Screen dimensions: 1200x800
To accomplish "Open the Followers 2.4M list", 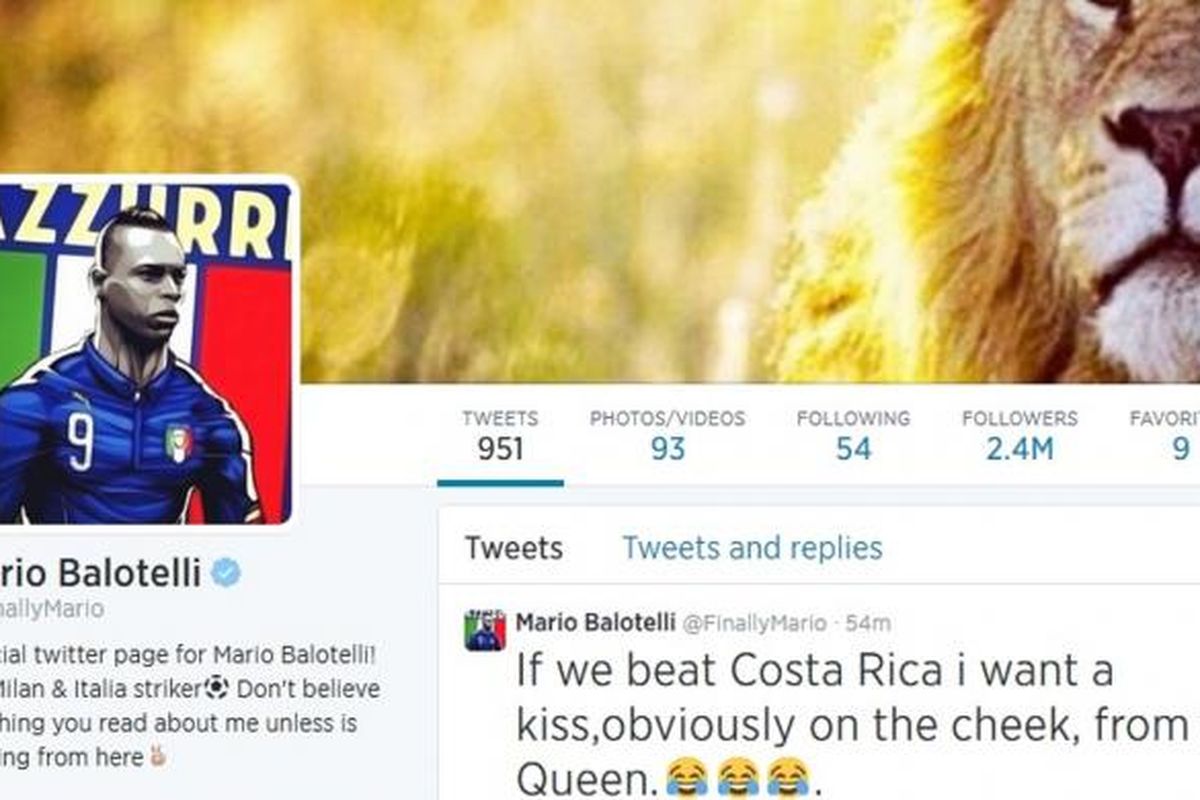I will (1019, 436).
